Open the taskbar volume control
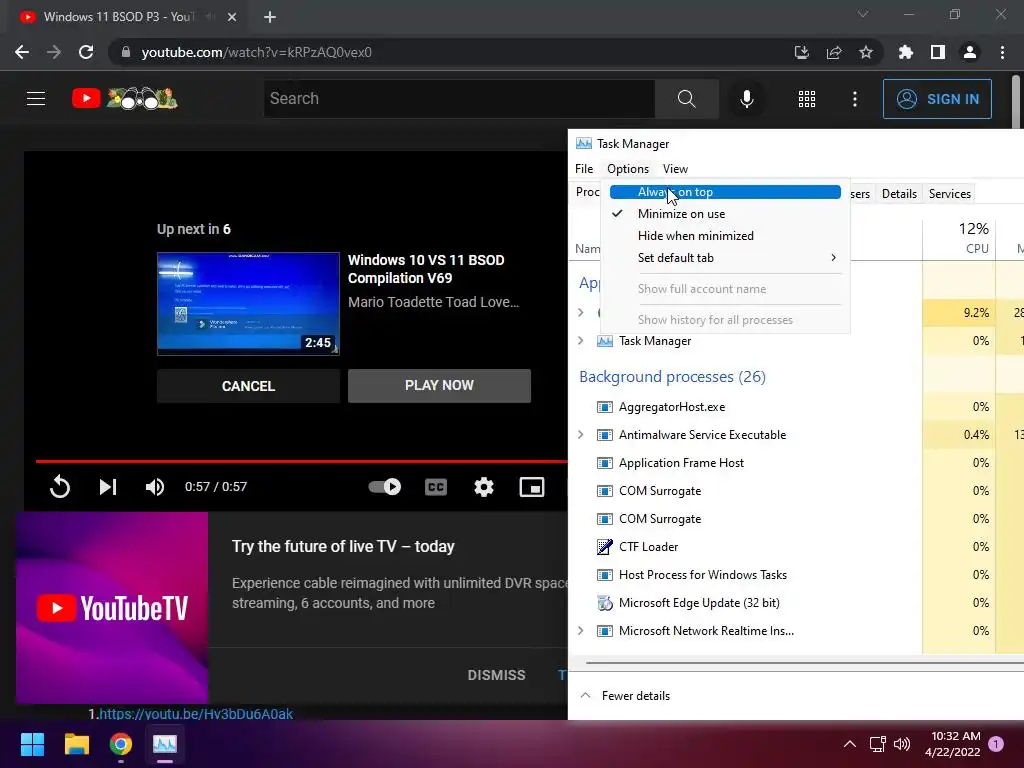This screenshot has width=1024, height=768. (902, 744)
